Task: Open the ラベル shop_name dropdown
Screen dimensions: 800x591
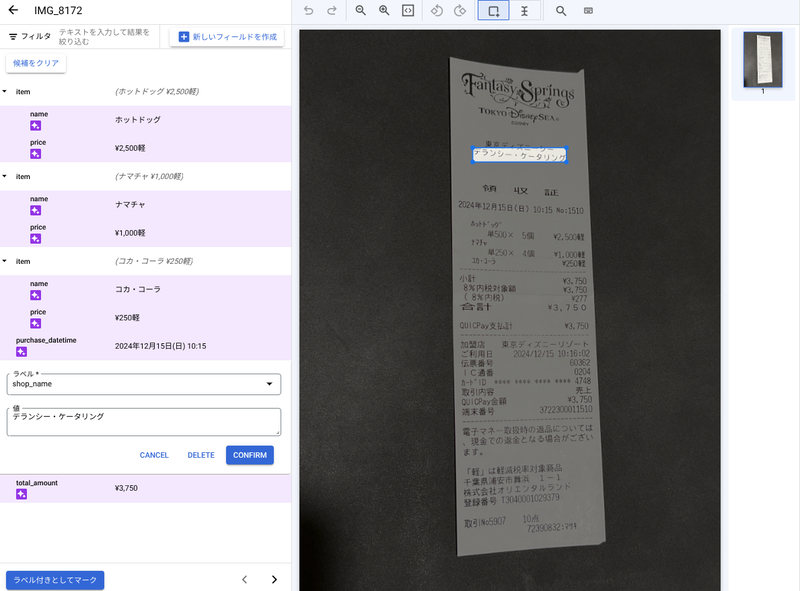Action: 144,384
